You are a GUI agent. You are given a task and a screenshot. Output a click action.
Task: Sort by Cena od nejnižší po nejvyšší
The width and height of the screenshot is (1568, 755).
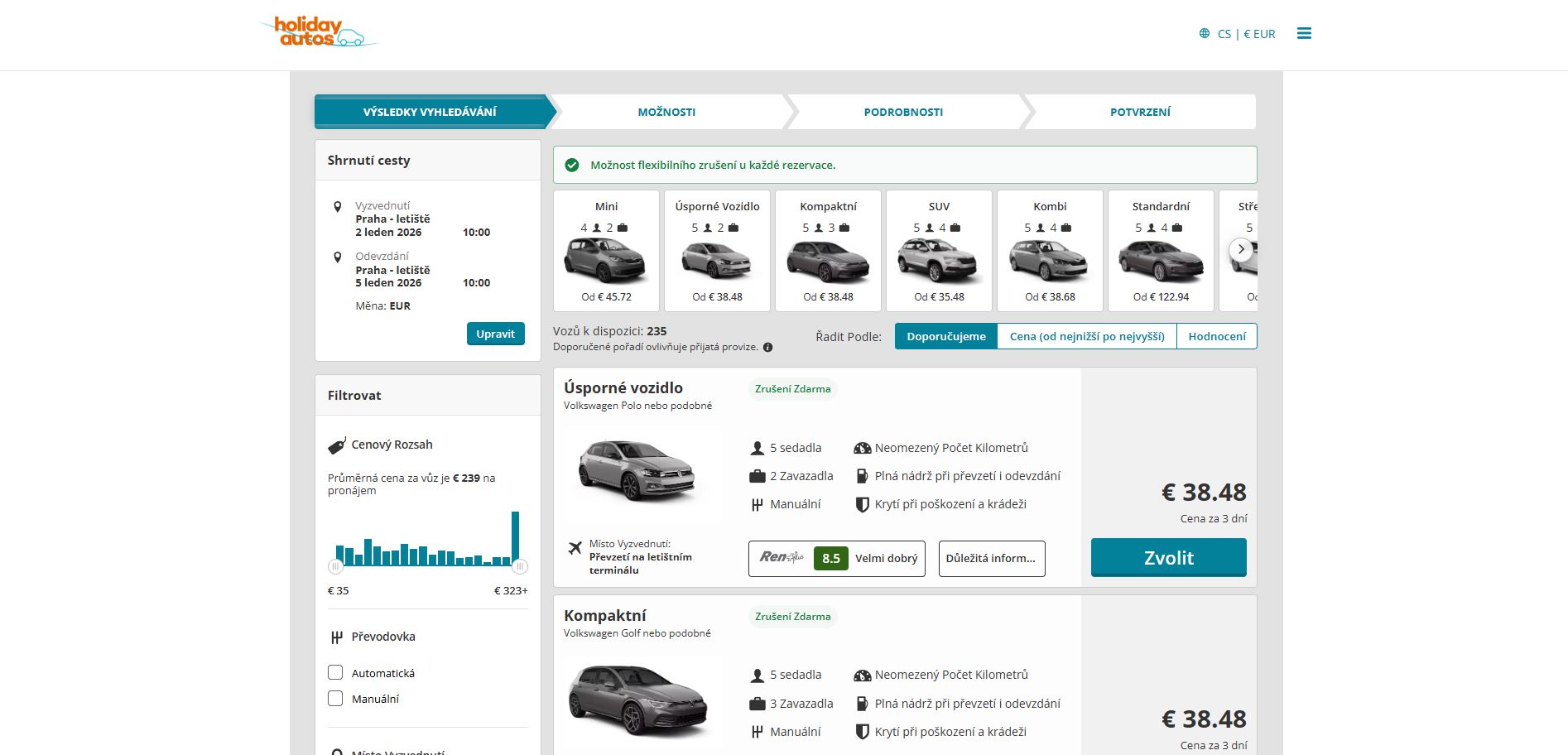tap(1087, 336)
